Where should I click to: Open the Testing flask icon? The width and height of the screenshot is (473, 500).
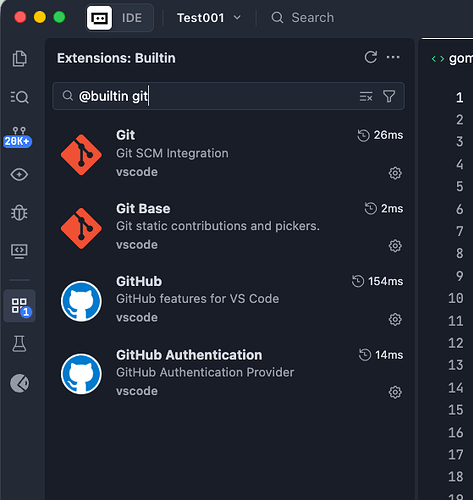point(19,344)
